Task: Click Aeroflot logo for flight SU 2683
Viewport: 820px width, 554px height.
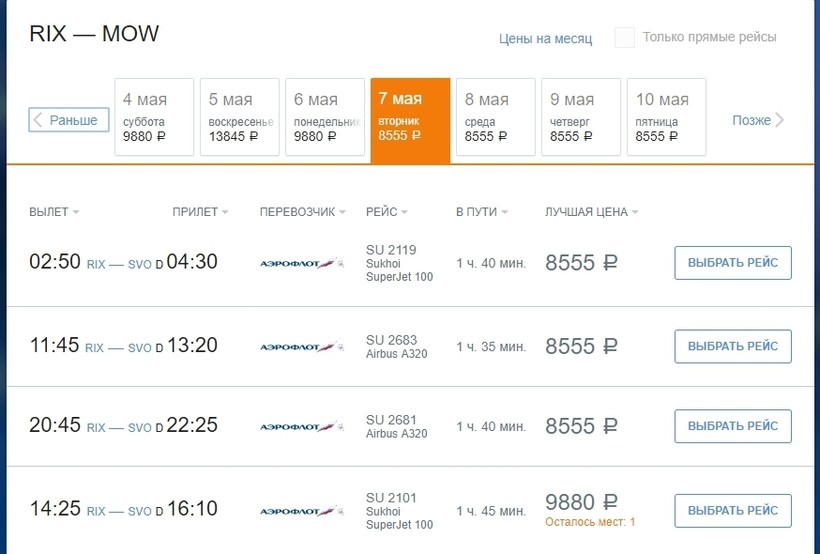Action: click(x=302, y=347)
